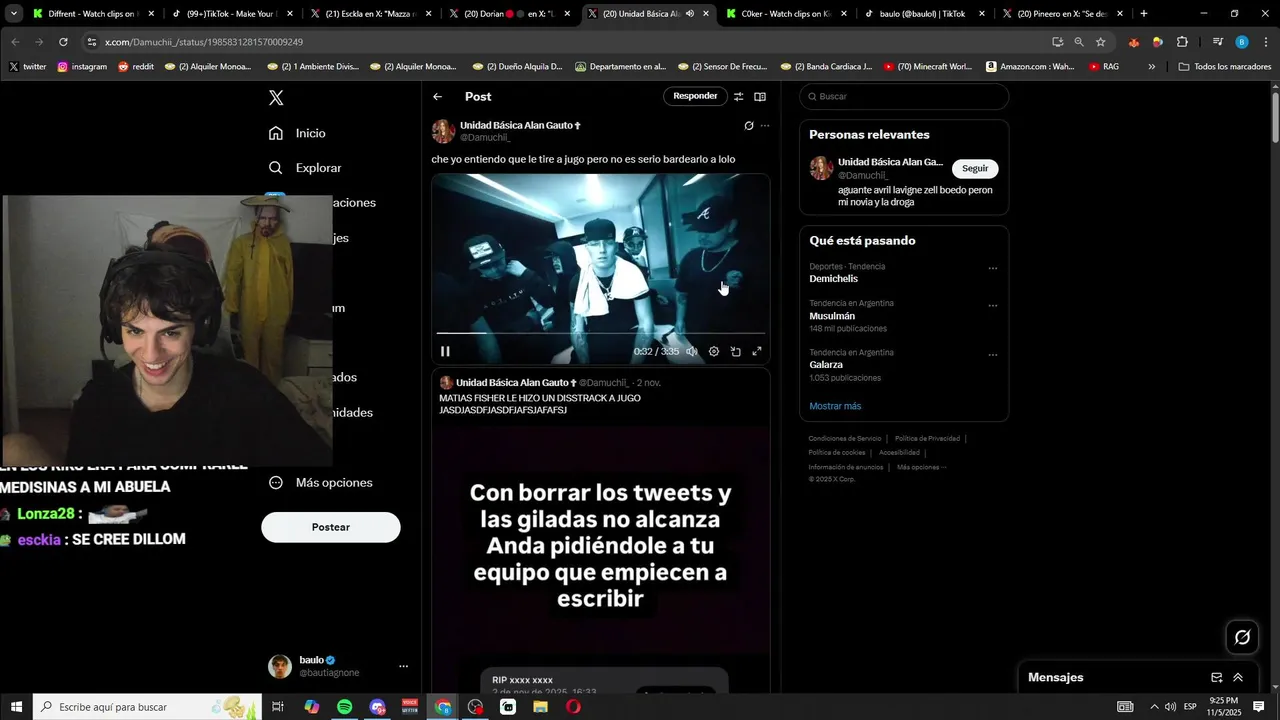The height and width of the screenshot is (720, 1280).
Task: Switch to the Dorian en X tab
Action: 508,14
